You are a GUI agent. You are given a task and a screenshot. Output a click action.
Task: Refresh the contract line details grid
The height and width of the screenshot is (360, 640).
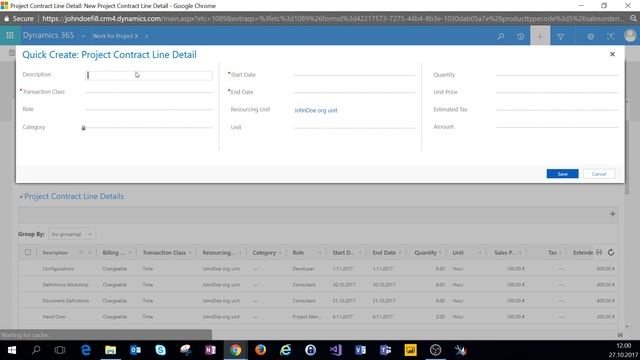click(611, 253)
